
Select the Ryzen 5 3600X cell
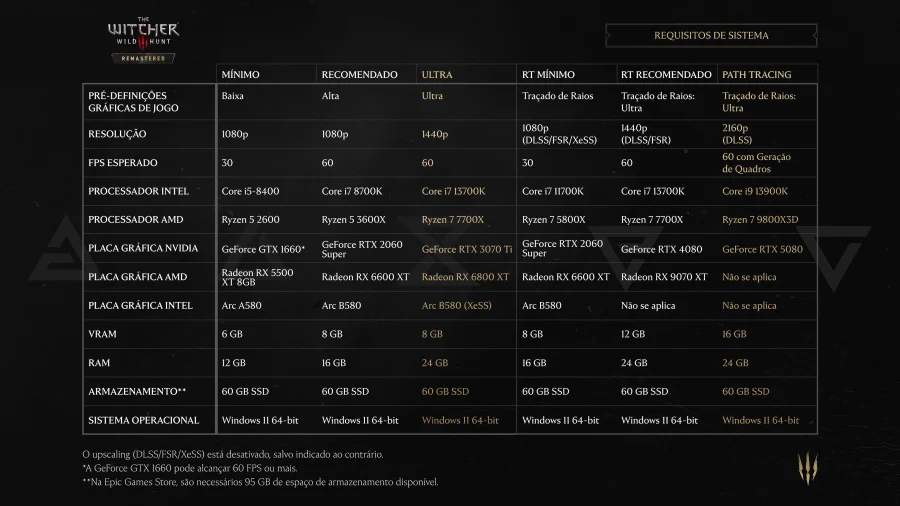click(x=354, y=219)
